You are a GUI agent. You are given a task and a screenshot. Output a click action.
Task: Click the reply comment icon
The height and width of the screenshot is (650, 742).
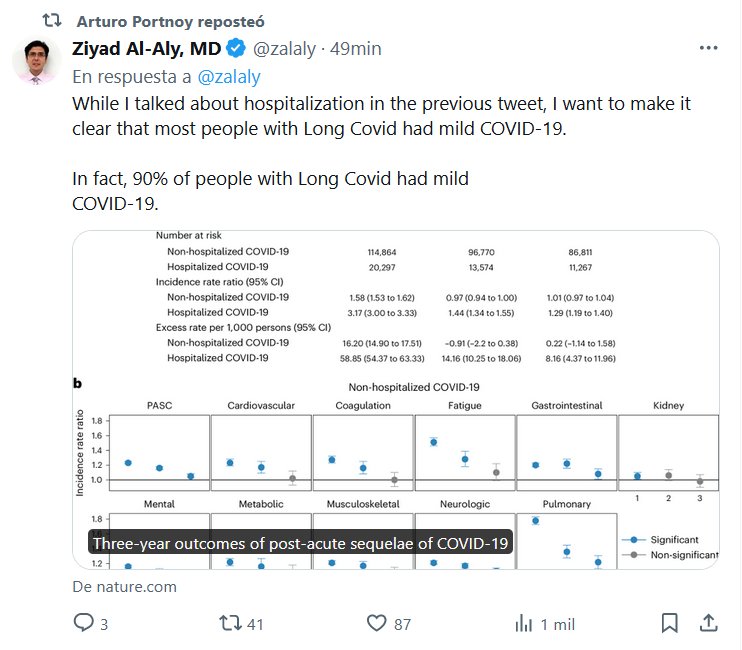click(x=83, y=623)
